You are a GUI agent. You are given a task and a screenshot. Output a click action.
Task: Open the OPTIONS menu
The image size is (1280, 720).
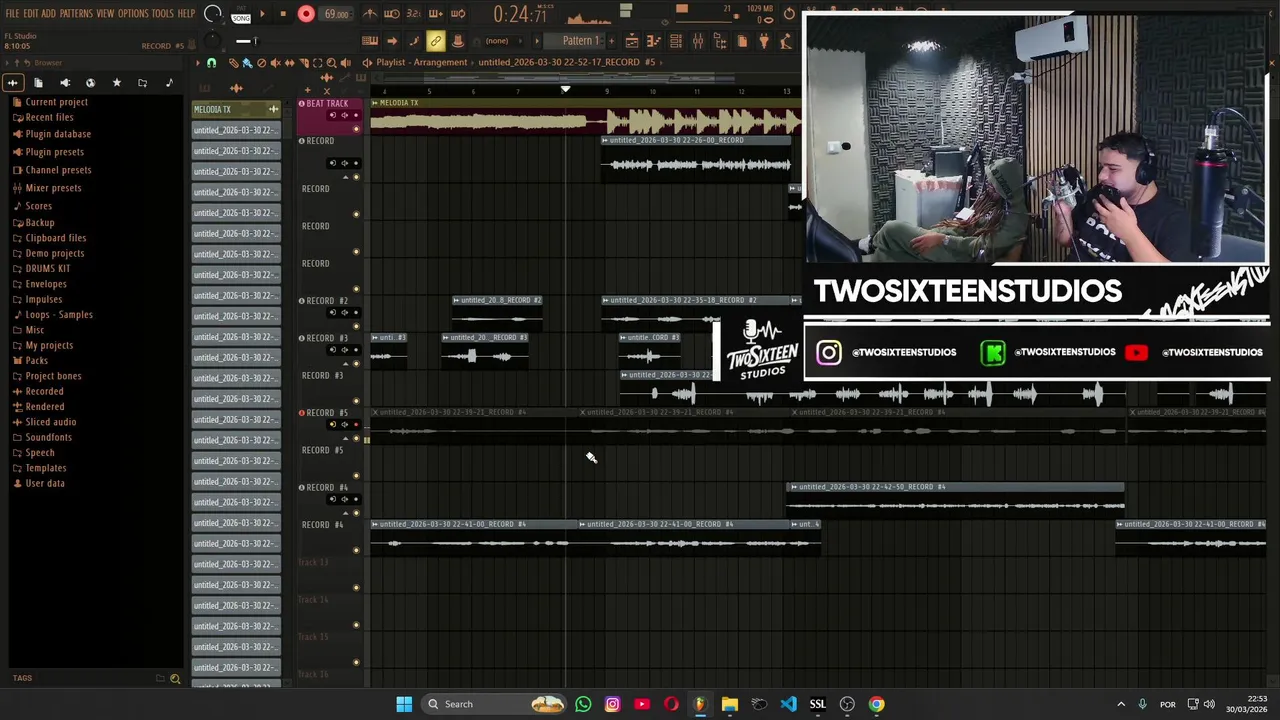point(133,13)
